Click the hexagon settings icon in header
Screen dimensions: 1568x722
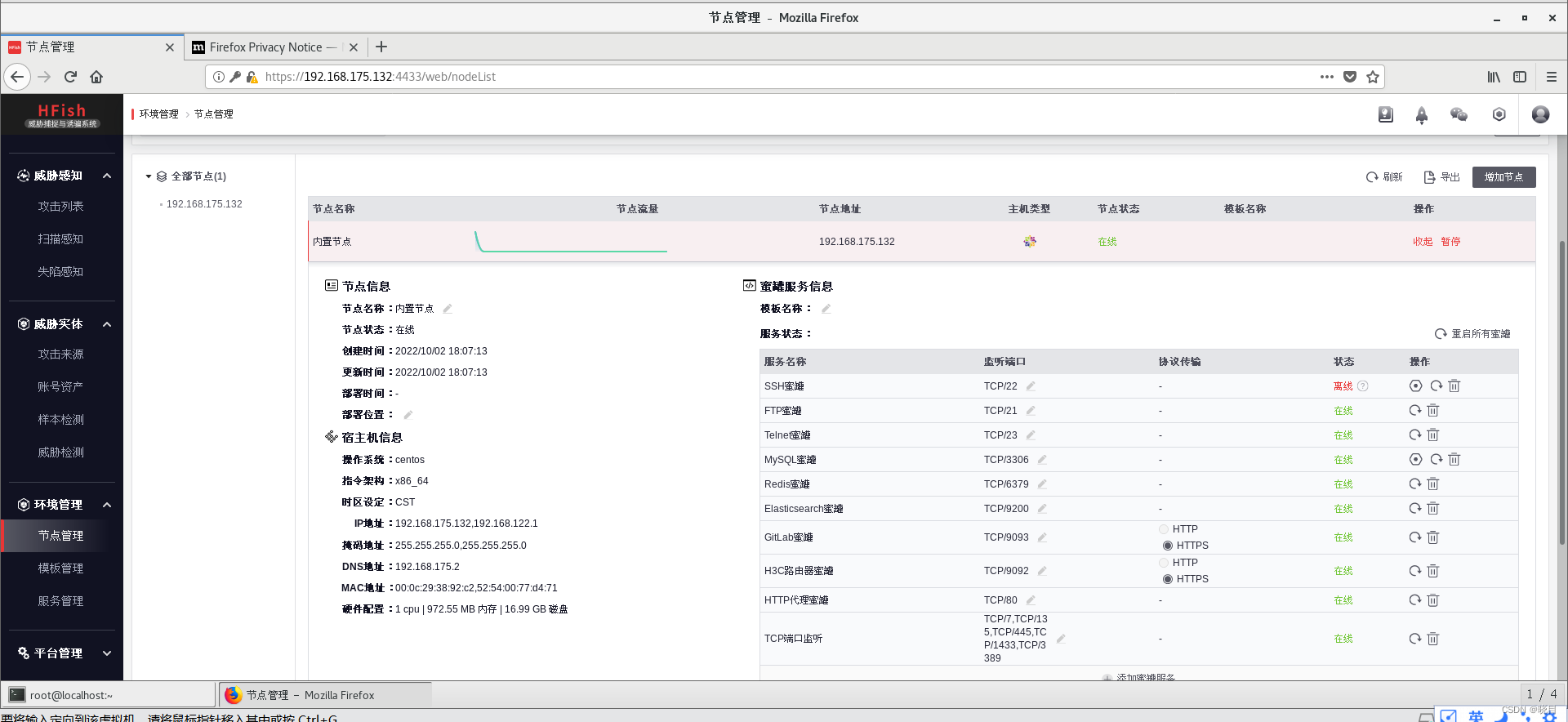click(x=1499, y=114)
